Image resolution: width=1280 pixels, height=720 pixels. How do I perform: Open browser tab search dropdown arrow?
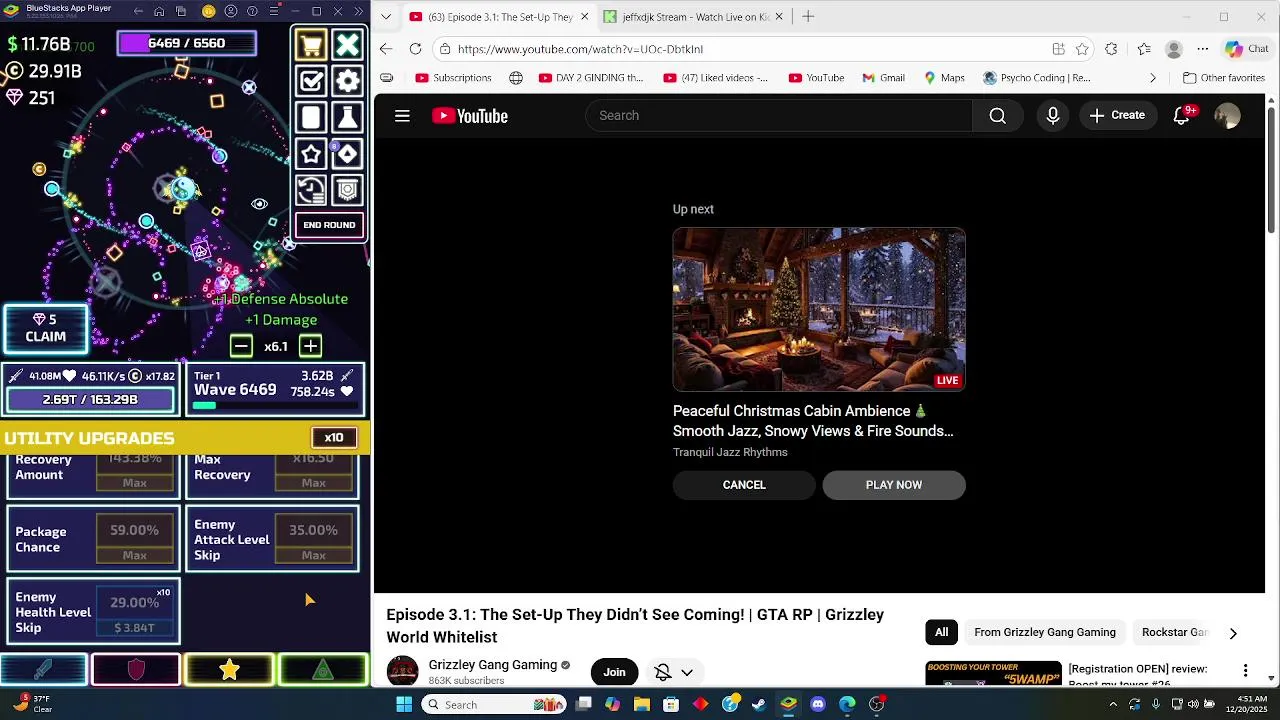click(386, 17)
